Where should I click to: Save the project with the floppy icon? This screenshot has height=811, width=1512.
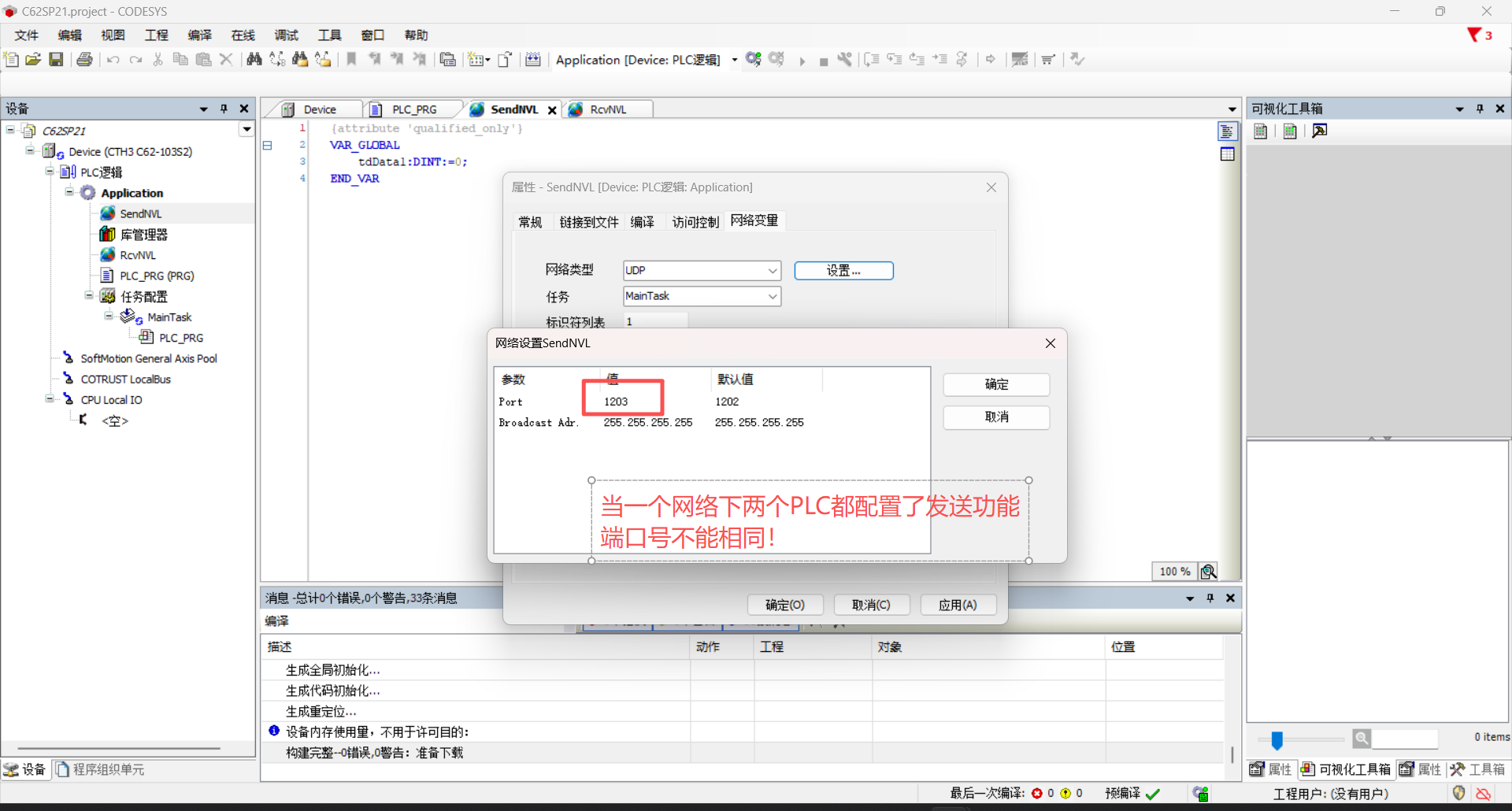(56, 60)
